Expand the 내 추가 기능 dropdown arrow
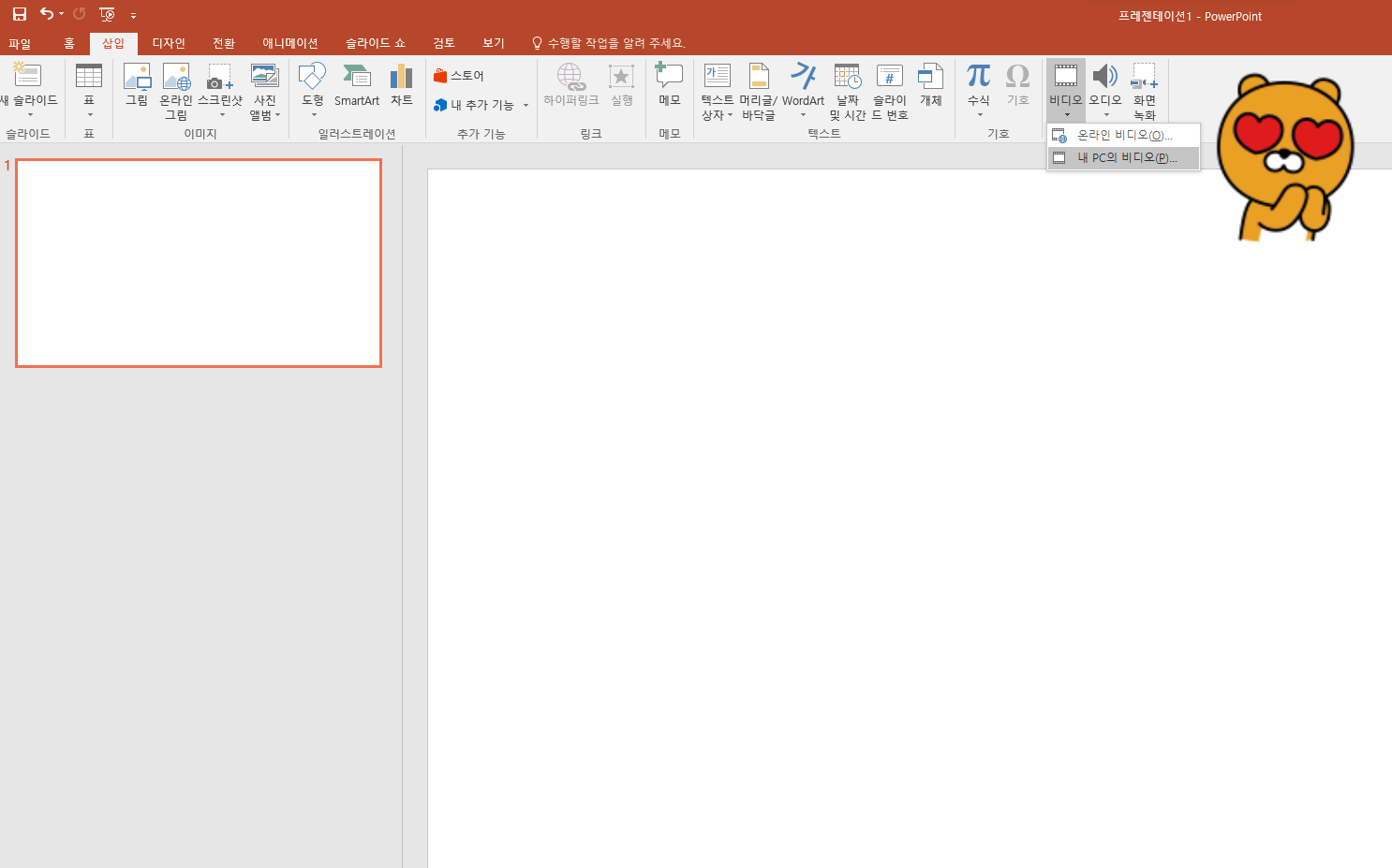This screenshot has width=1392, height=868. 526,105
